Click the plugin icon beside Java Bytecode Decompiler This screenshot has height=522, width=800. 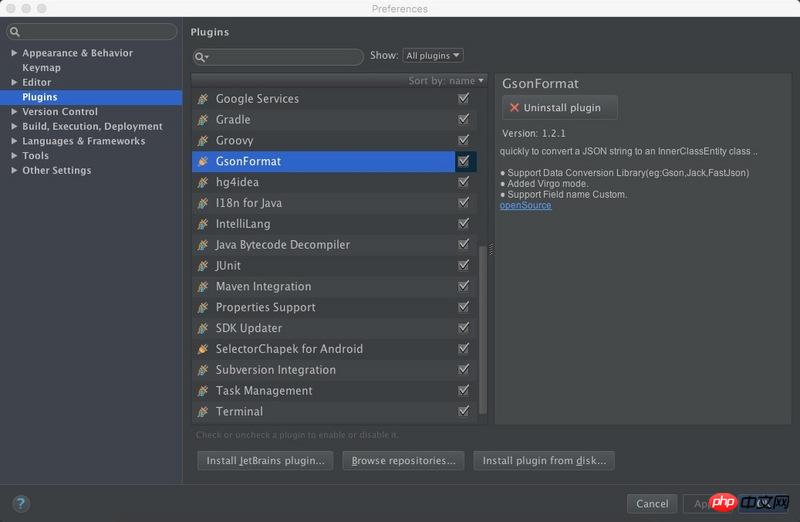point(203,245)
